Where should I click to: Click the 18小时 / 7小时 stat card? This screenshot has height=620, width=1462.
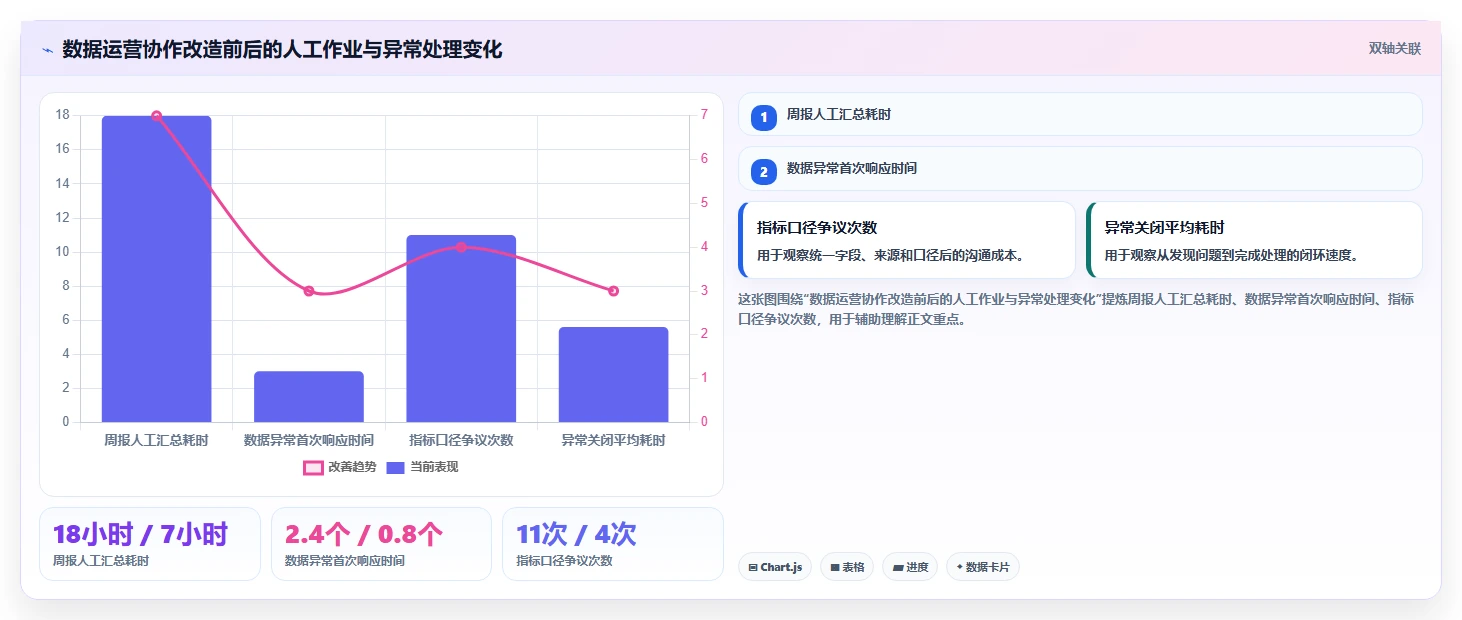click(150, 544)
